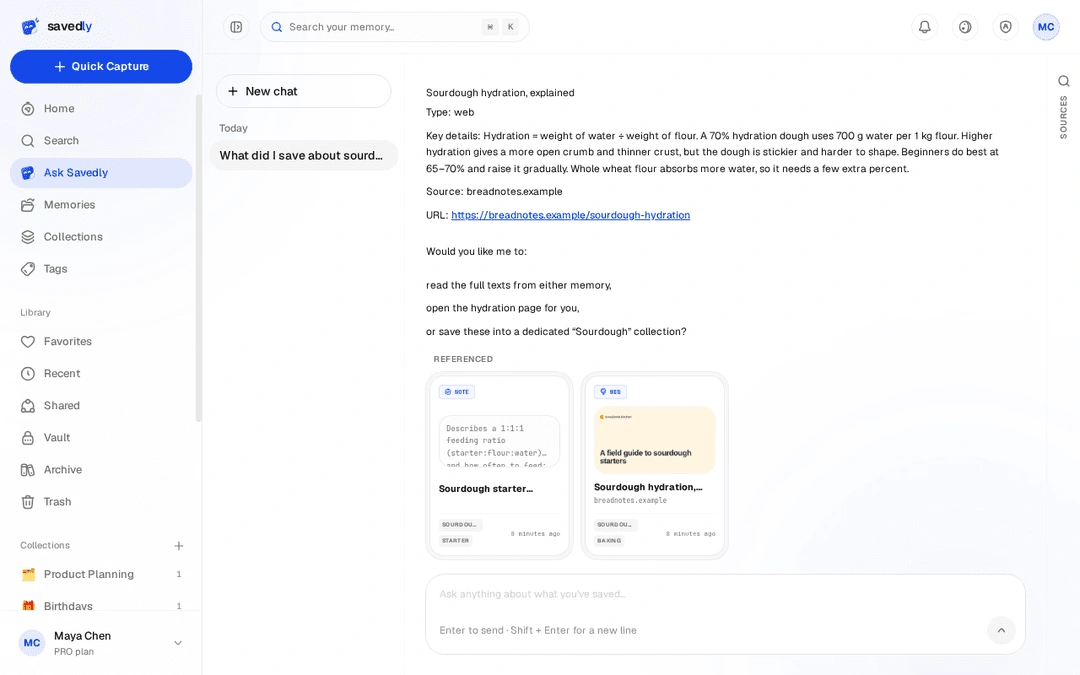Viewport: 1080px width, 675px height.
Task: Open Home in the sidebar
Action: click(101, 108)
